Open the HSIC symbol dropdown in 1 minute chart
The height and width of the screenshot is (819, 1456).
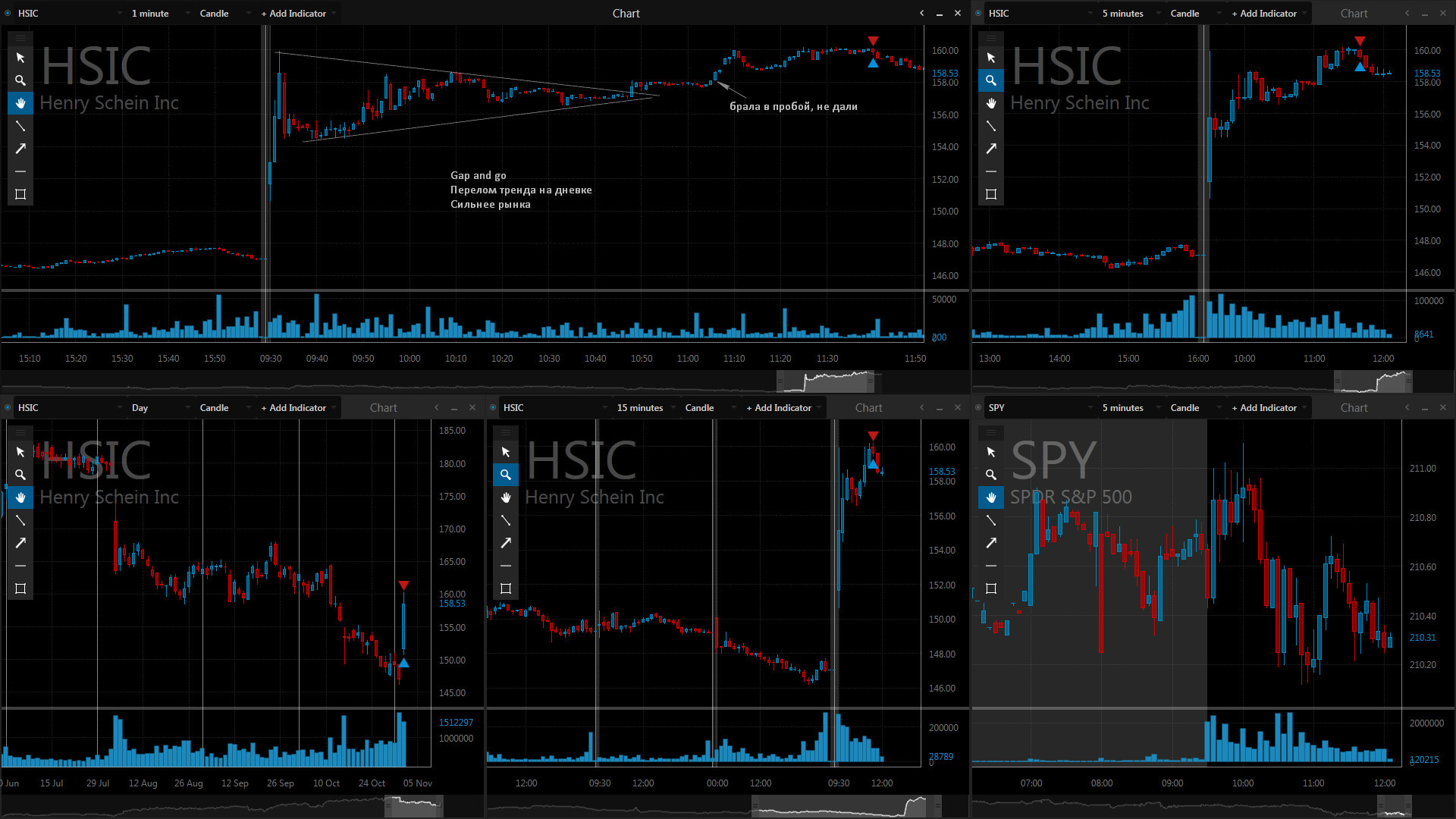pos(70,14)
